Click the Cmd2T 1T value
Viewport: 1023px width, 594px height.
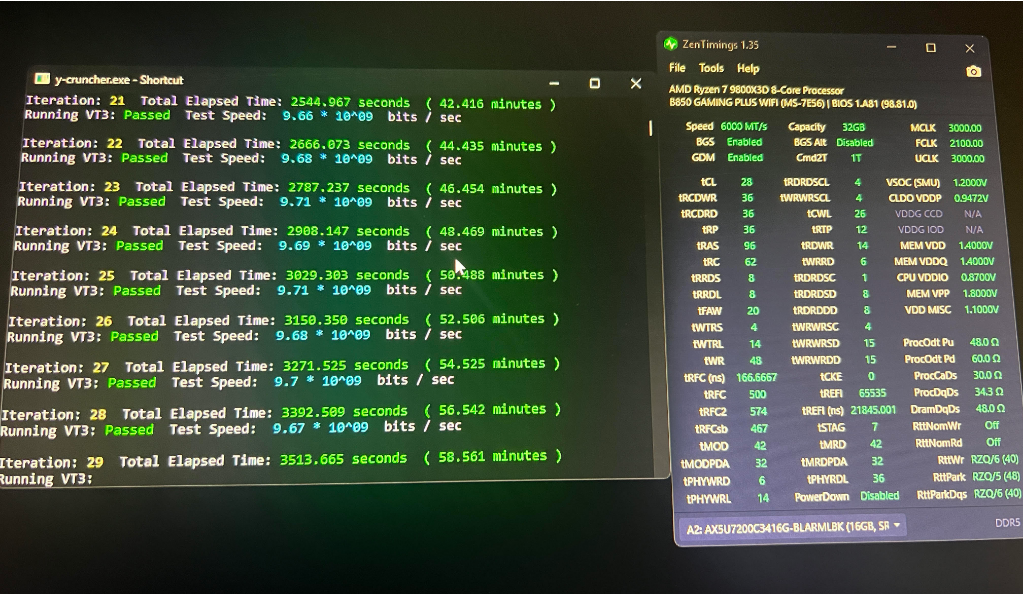click(856, 159)
